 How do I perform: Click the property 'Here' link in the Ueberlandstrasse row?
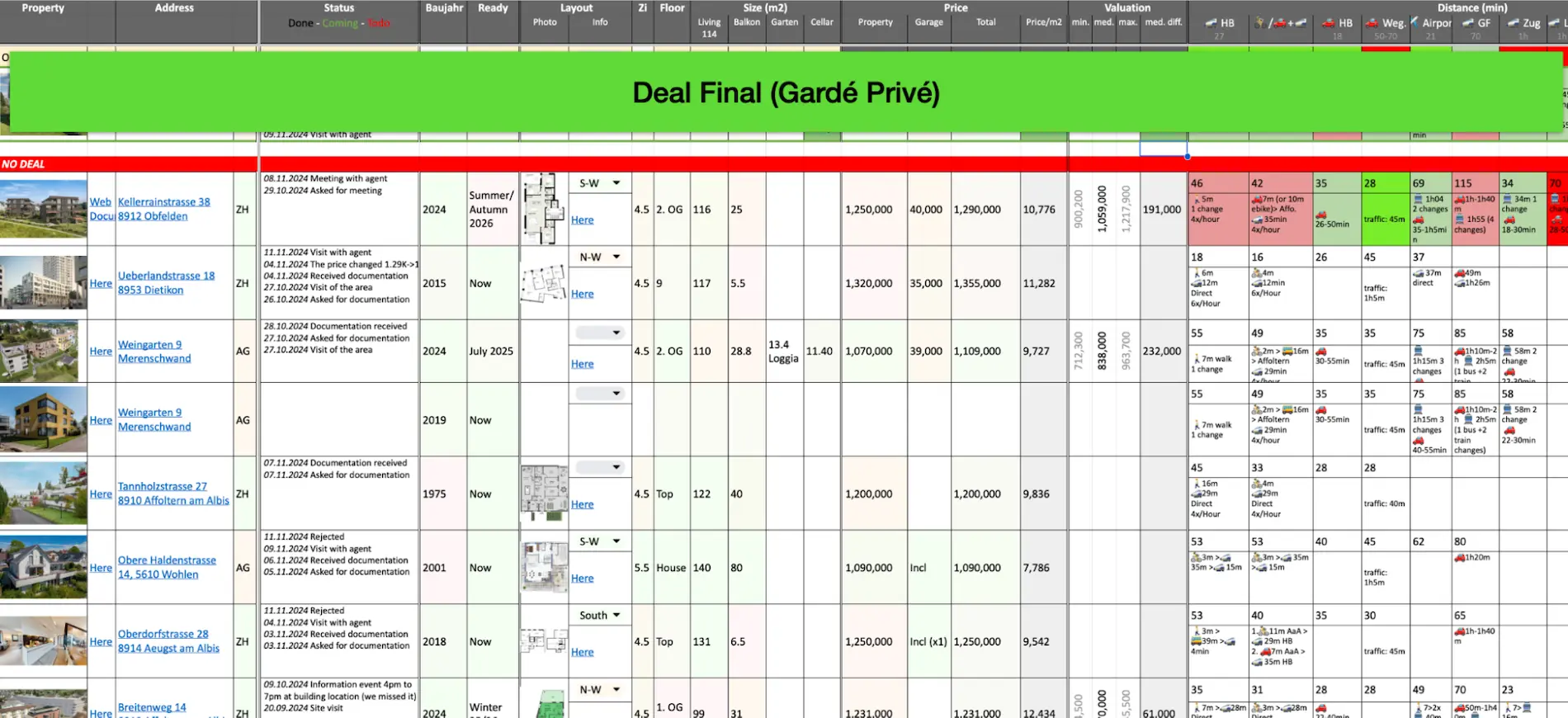point(101,283)
